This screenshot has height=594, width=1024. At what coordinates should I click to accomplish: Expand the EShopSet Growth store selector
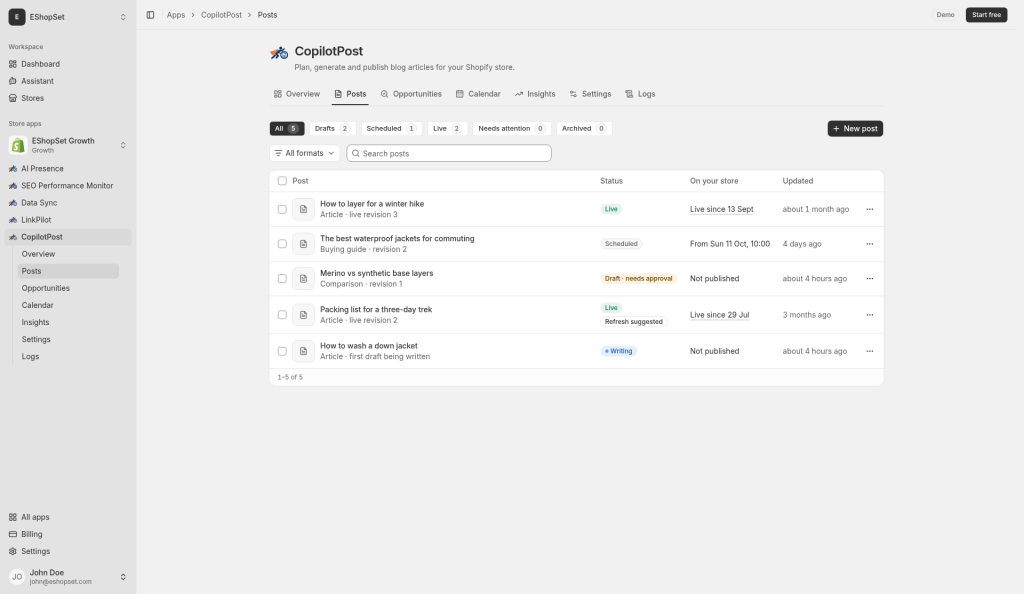click(123, 145)
